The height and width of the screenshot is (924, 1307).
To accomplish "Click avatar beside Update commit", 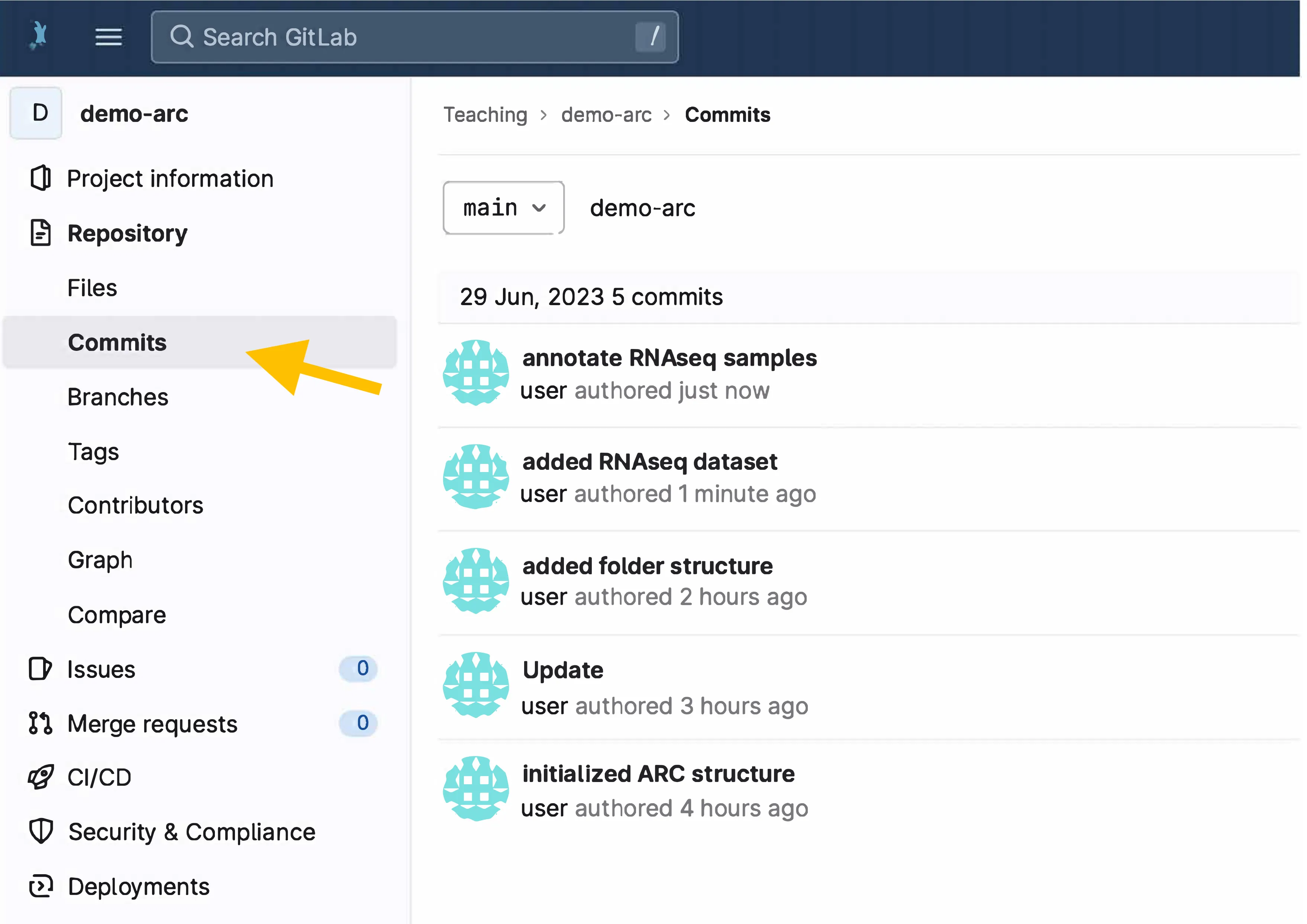I will point(476,685).
